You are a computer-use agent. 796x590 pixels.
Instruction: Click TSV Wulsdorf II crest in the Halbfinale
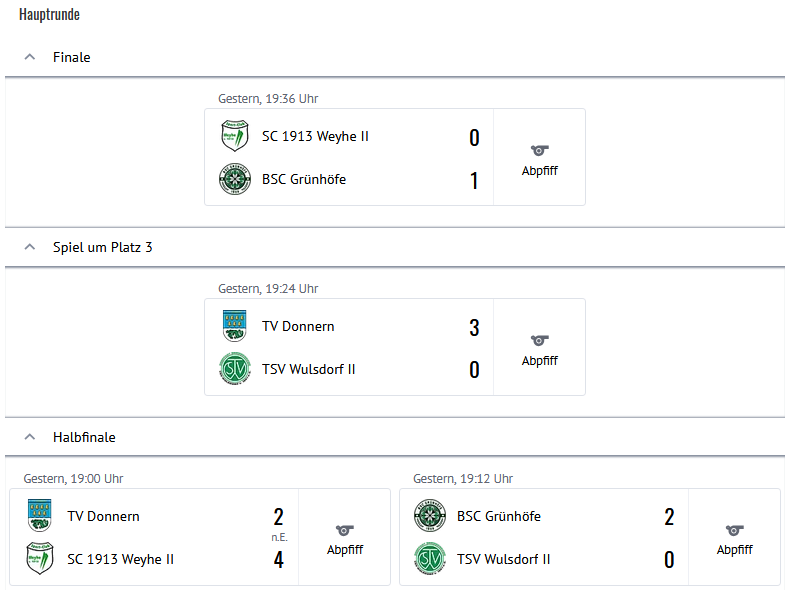pos(428,559)
